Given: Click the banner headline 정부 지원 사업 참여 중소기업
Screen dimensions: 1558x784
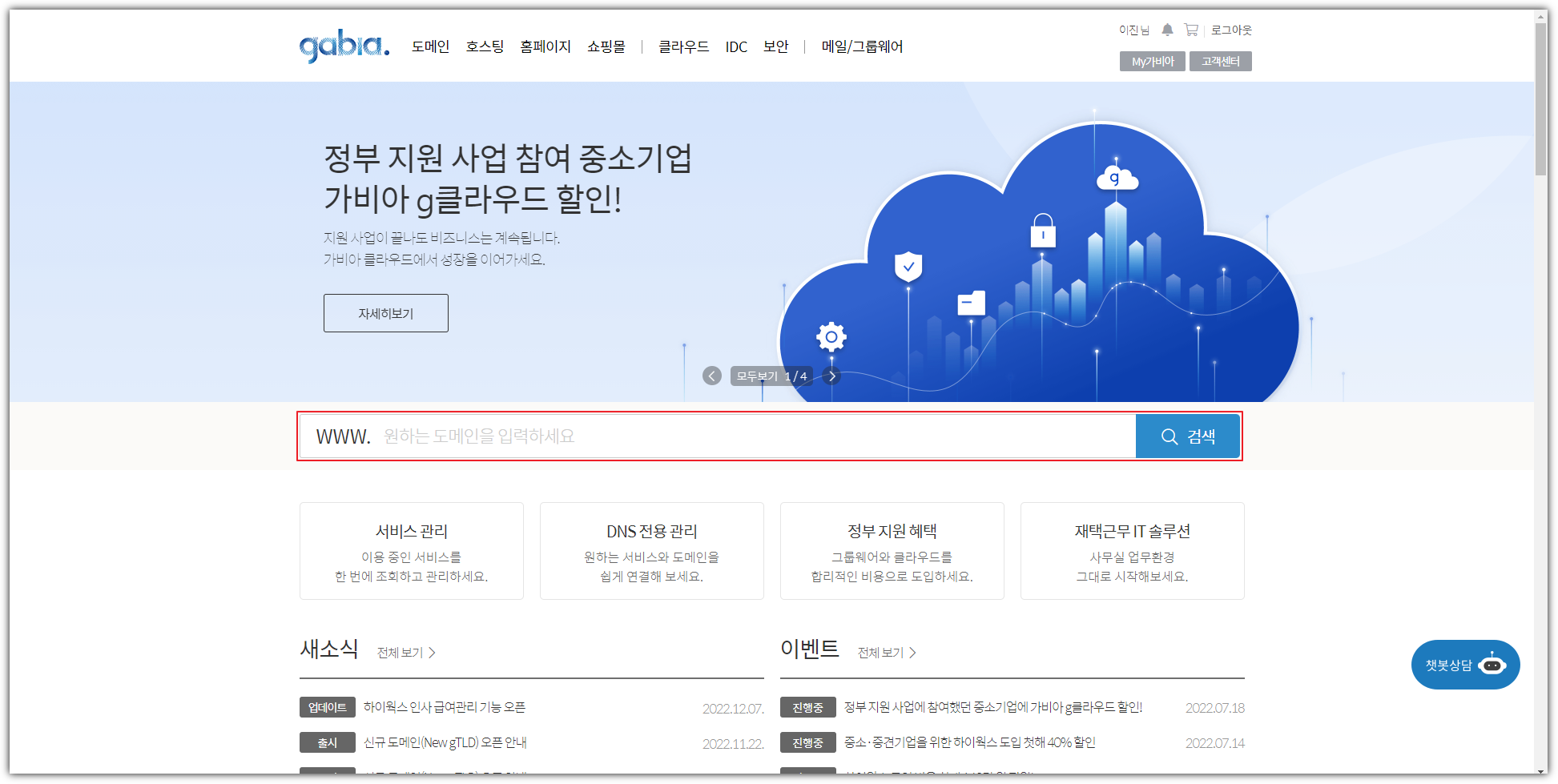Looking at the screenshot, I should pyautogui.click(x=508, y=158).
